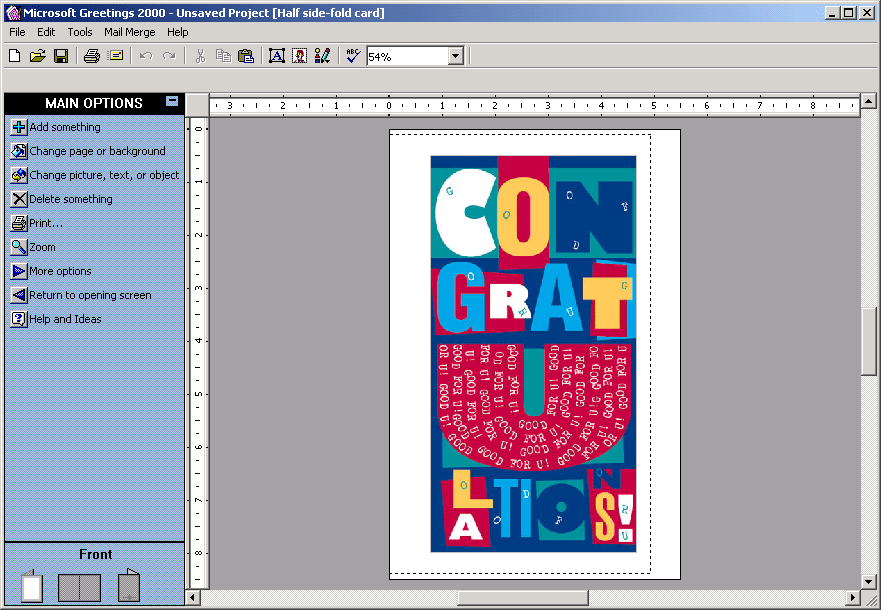This screenshot has width=881, height=610.
Task: Click the vertical scrollbar thumb
Action: (869, 341)
